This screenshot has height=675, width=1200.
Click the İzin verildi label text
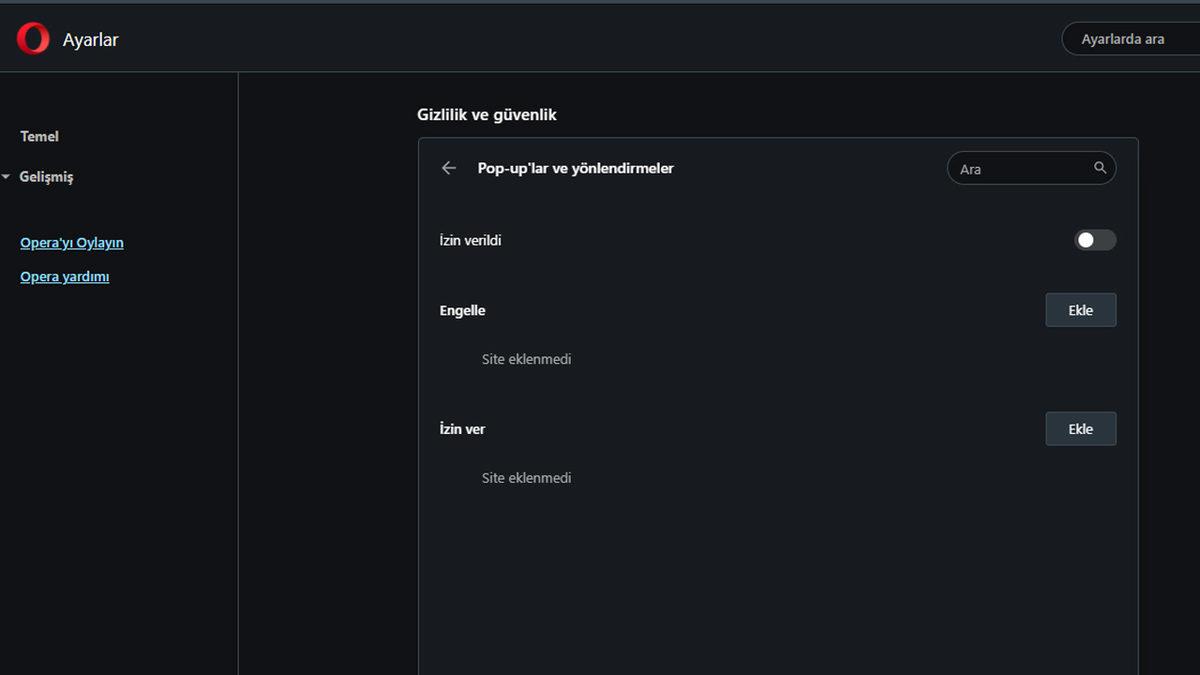click(x=470, y=241)
